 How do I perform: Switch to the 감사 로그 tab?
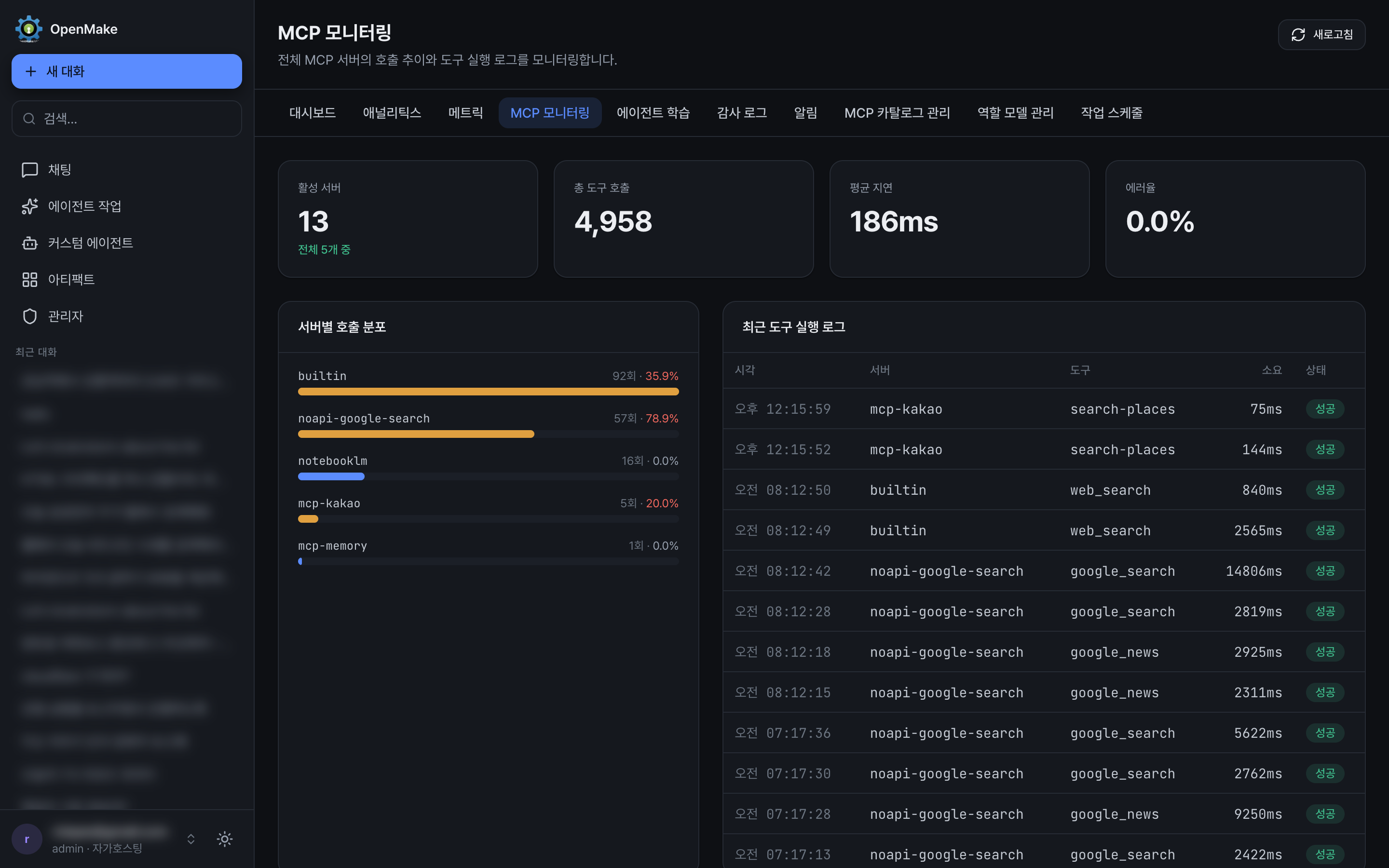click(x=742, y=112)
